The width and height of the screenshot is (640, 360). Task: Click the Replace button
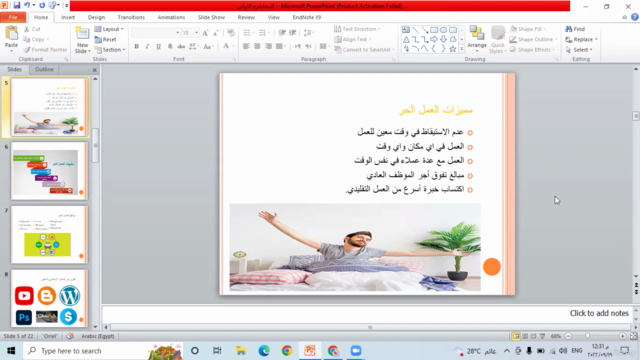pos(581,39)
